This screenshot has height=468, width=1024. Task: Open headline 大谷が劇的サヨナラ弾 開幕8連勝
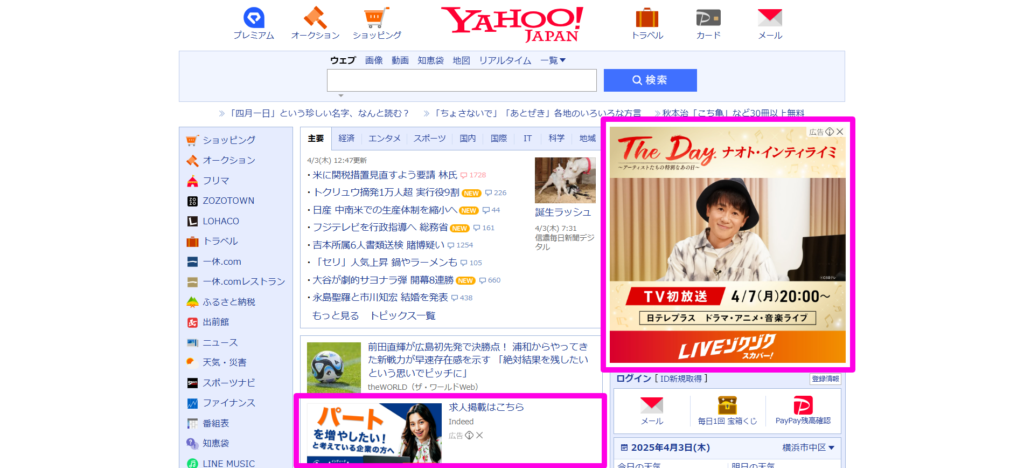382,280
